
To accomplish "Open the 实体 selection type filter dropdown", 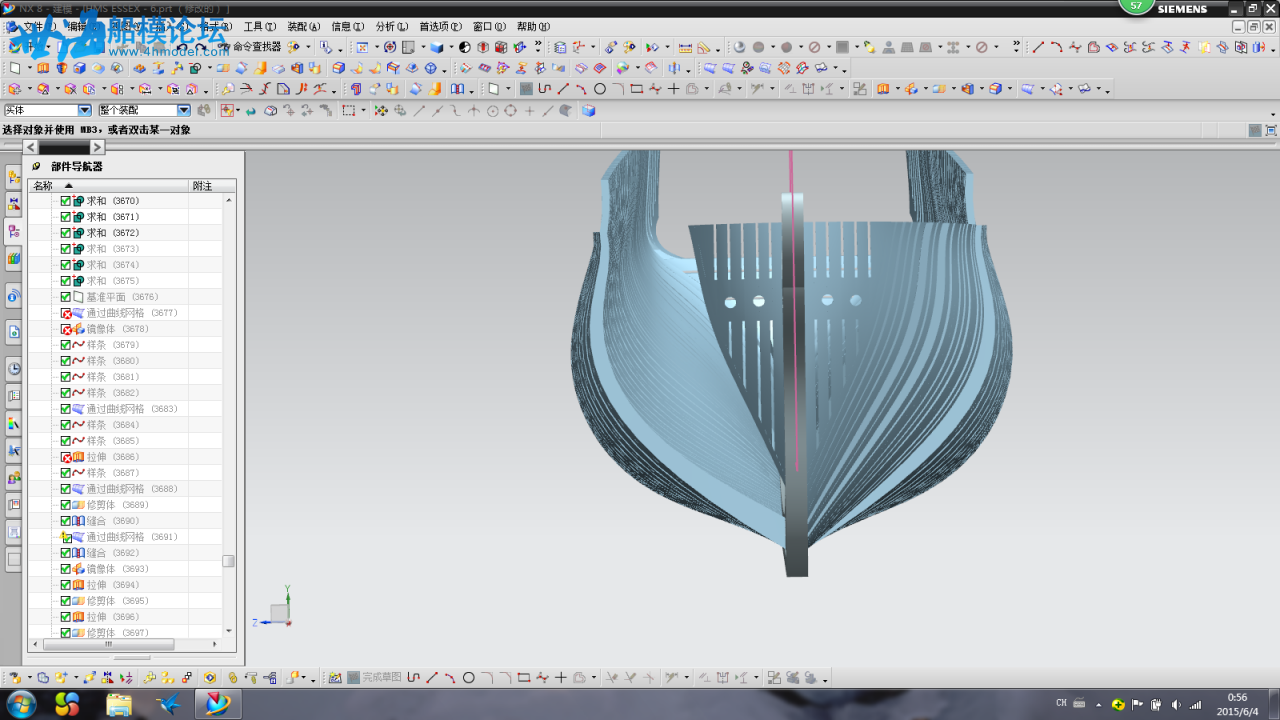I will tap(85, 110).
